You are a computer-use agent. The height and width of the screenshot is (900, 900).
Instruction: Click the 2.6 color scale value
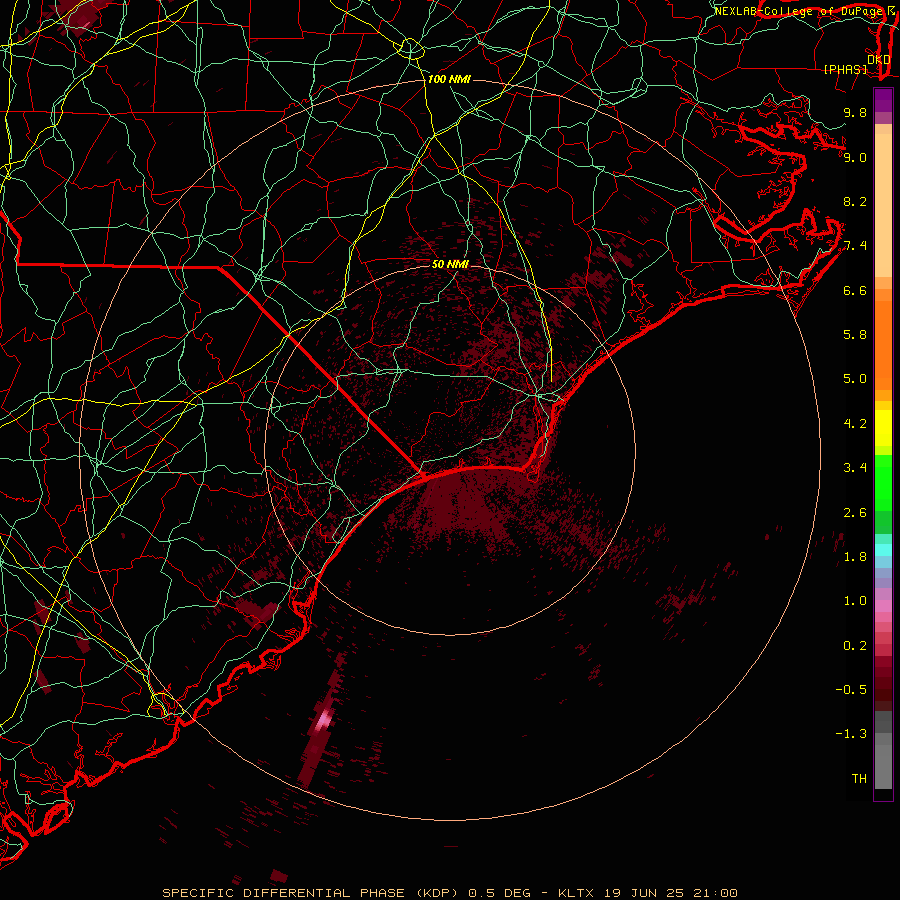855,513
